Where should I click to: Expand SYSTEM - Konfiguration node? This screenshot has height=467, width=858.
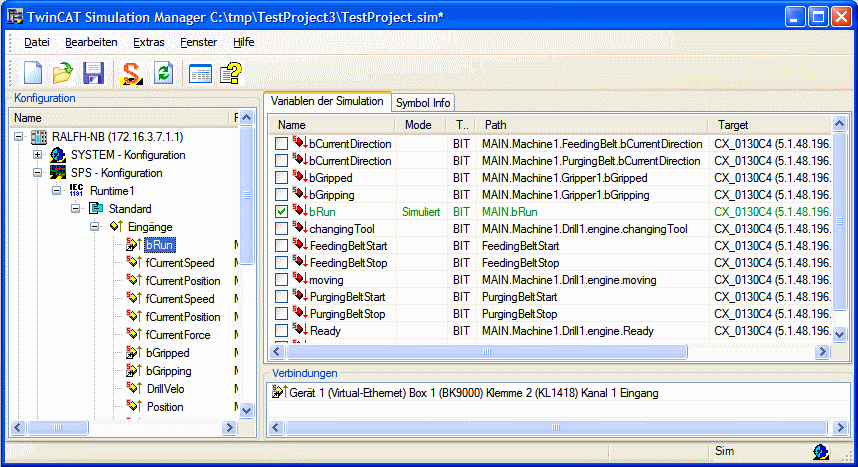pyautogui.click(x=38, y=155)
